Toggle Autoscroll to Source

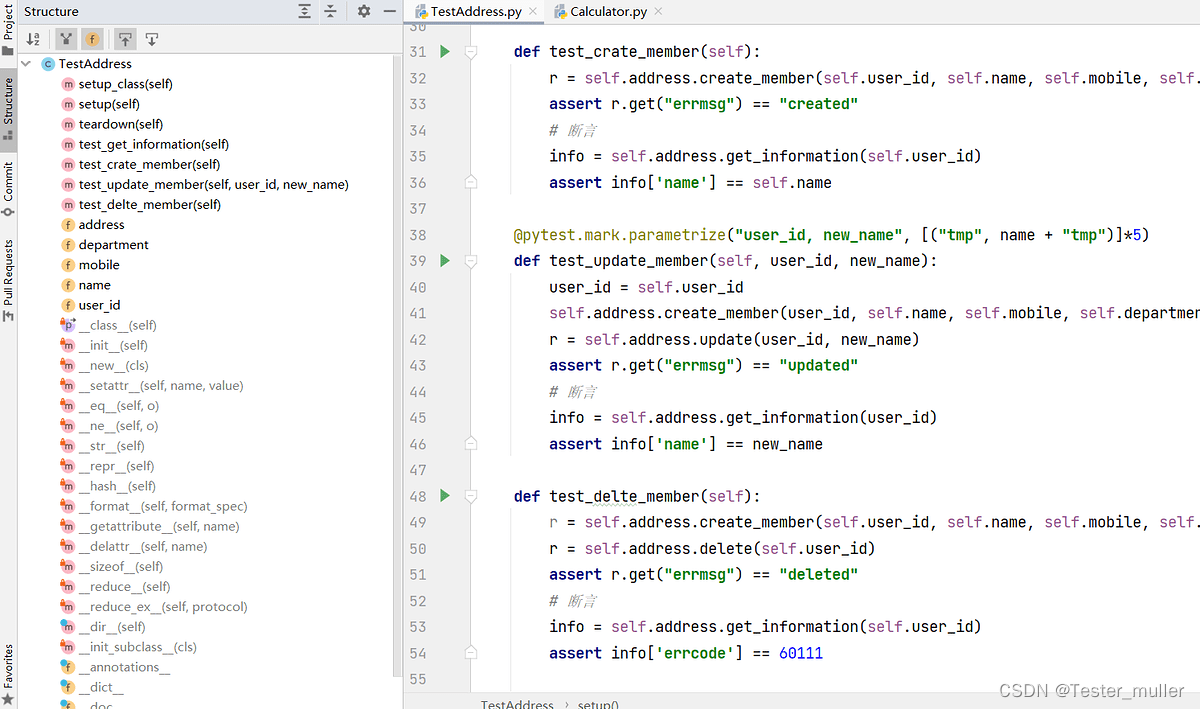point(124,39)
